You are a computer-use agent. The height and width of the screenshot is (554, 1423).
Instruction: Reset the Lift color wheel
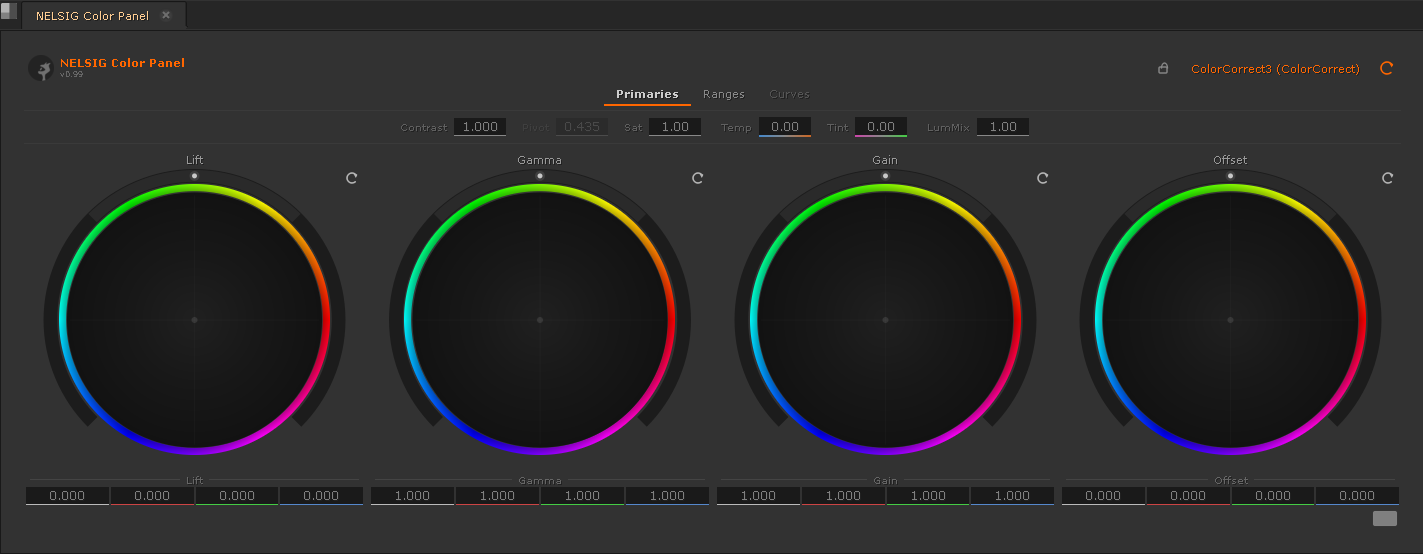tap(352, 178)
